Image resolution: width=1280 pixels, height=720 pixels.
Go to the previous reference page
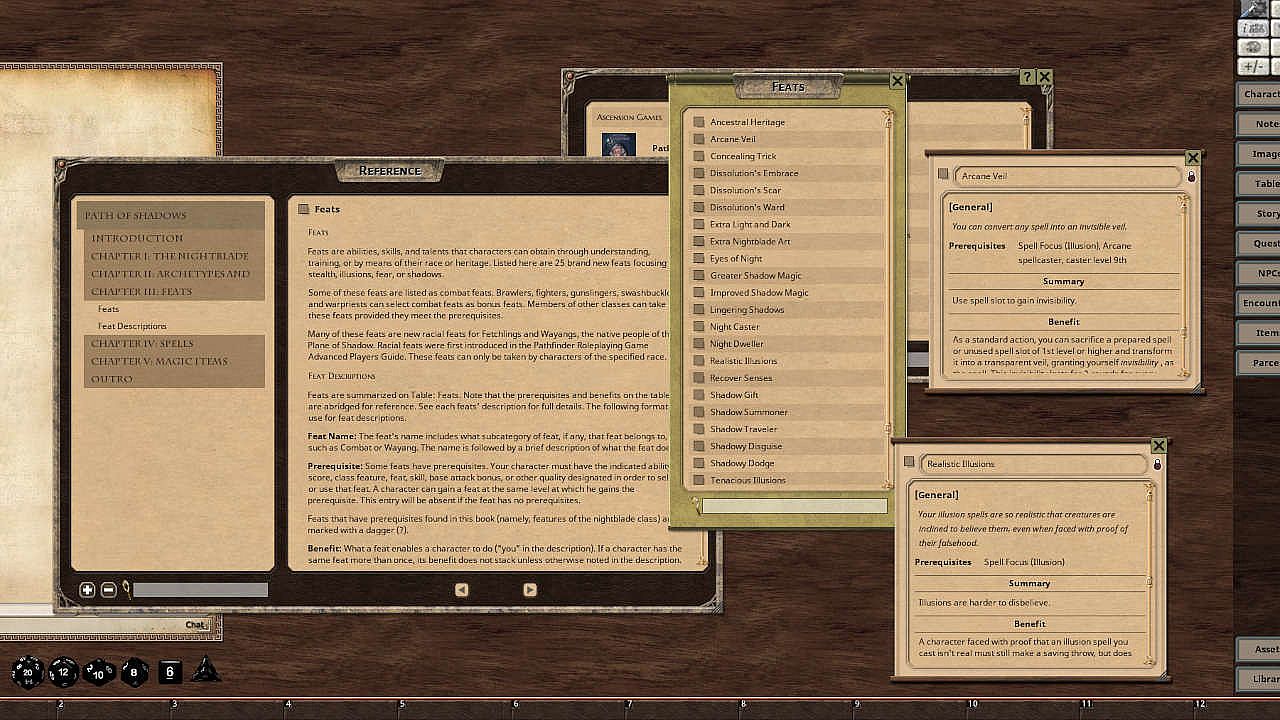point(461,590)
